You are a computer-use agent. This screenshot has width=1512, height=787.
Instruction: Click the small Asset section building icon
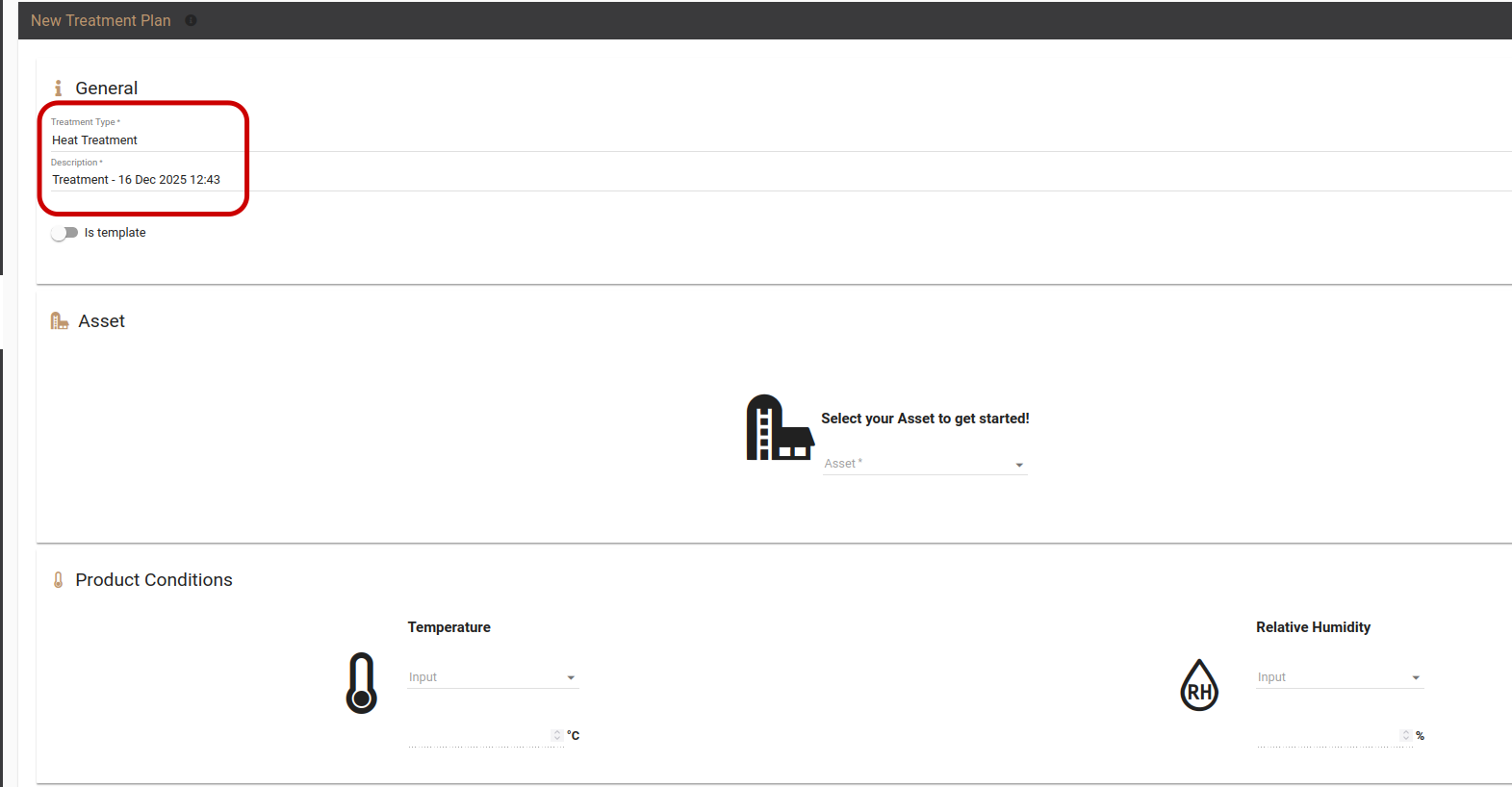point(59,321)
